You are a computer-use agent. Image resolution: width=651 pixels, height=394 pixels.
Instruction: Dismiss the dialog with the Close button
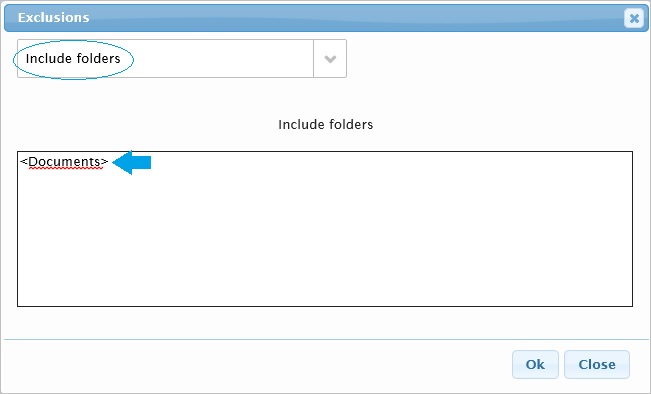pos(597,365)
